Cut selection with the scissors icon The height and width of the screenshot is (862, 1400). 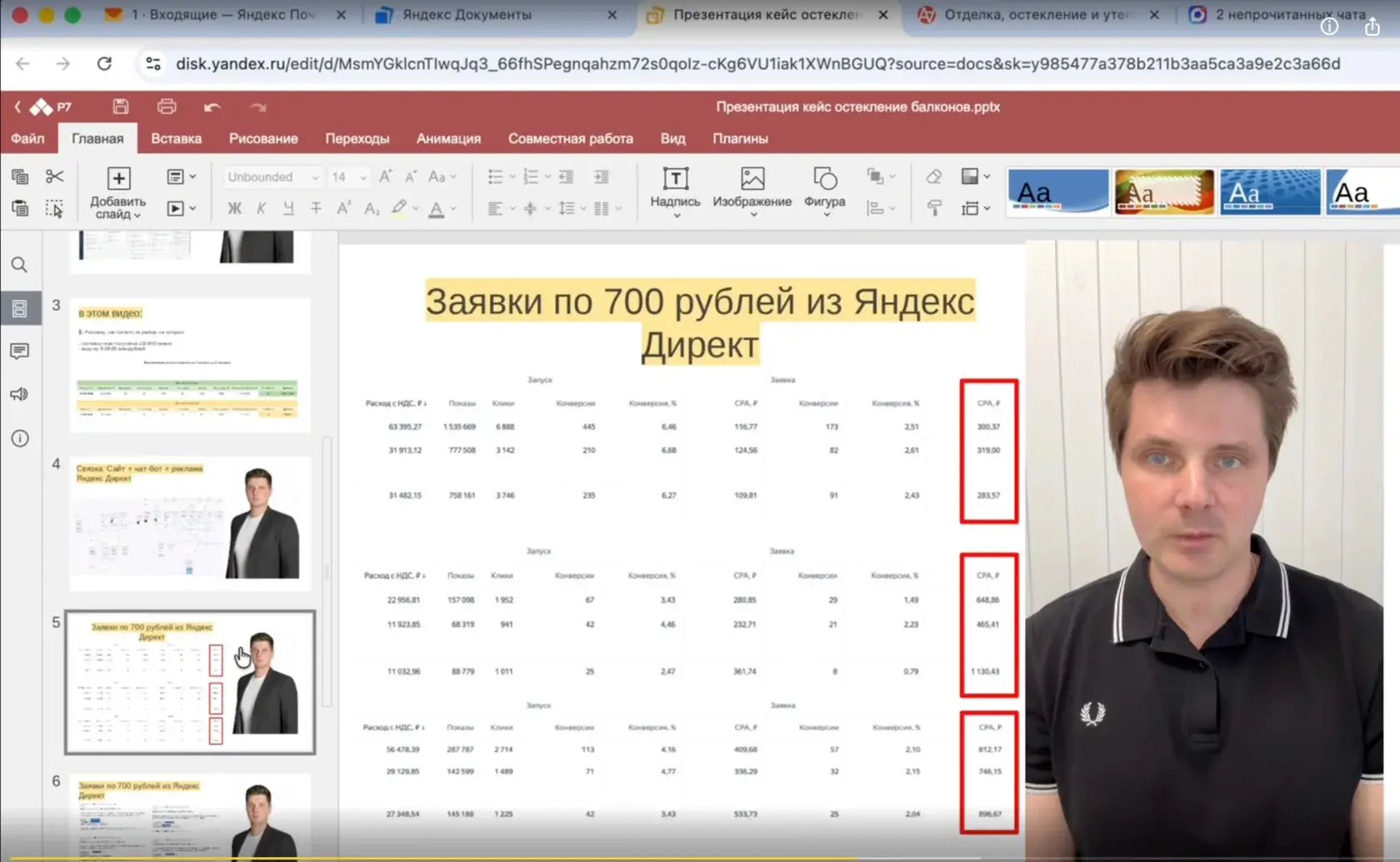click(x=55, y=177)
